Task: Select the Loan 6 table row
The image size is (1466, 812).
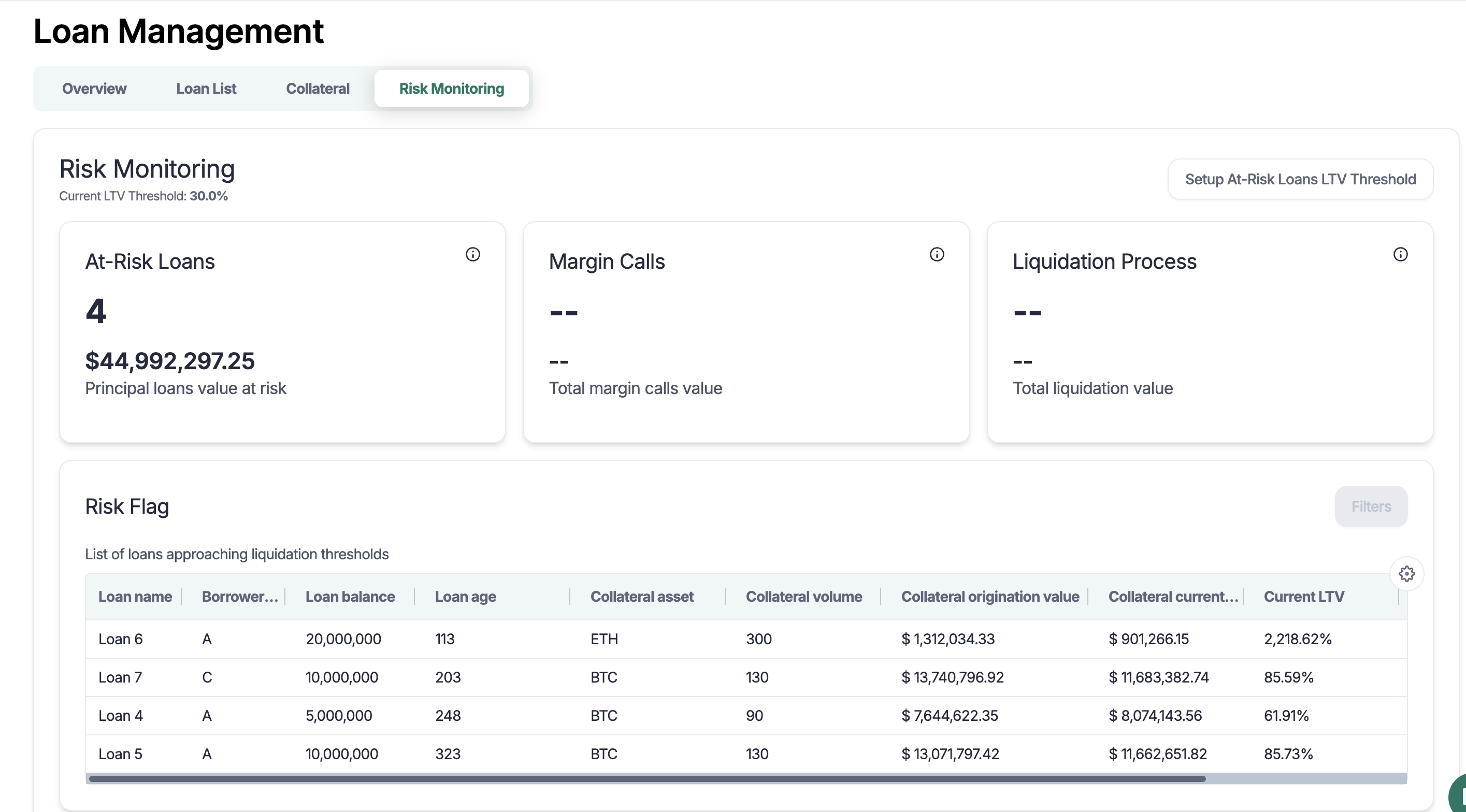Action: click(121, 639)
